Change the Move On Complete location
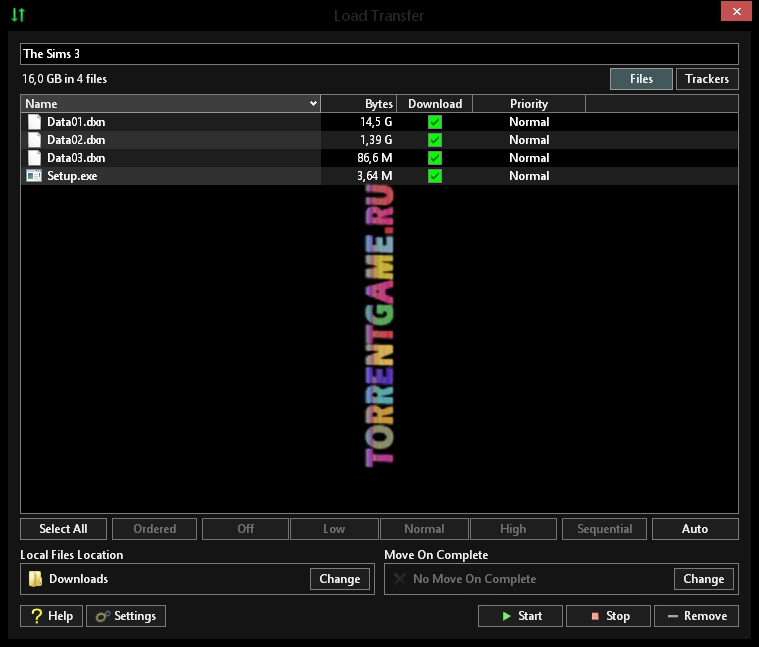The image size is (759, 647). (704, 579)
